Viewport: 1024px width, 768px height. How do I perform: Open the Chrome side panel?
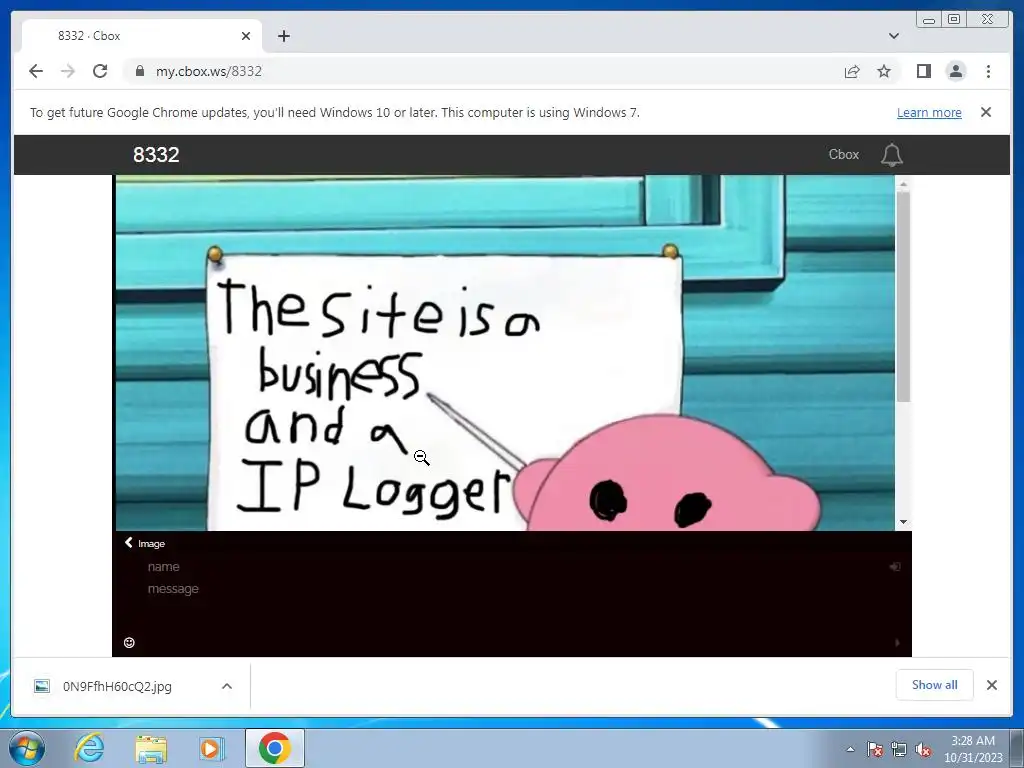tap(923, 71)
